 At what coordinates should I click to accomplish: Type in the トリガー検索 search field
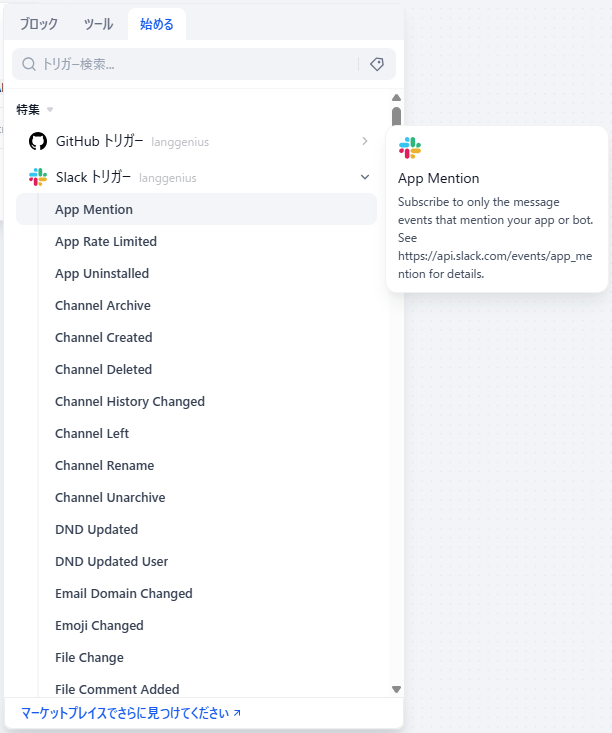point(195,64)
